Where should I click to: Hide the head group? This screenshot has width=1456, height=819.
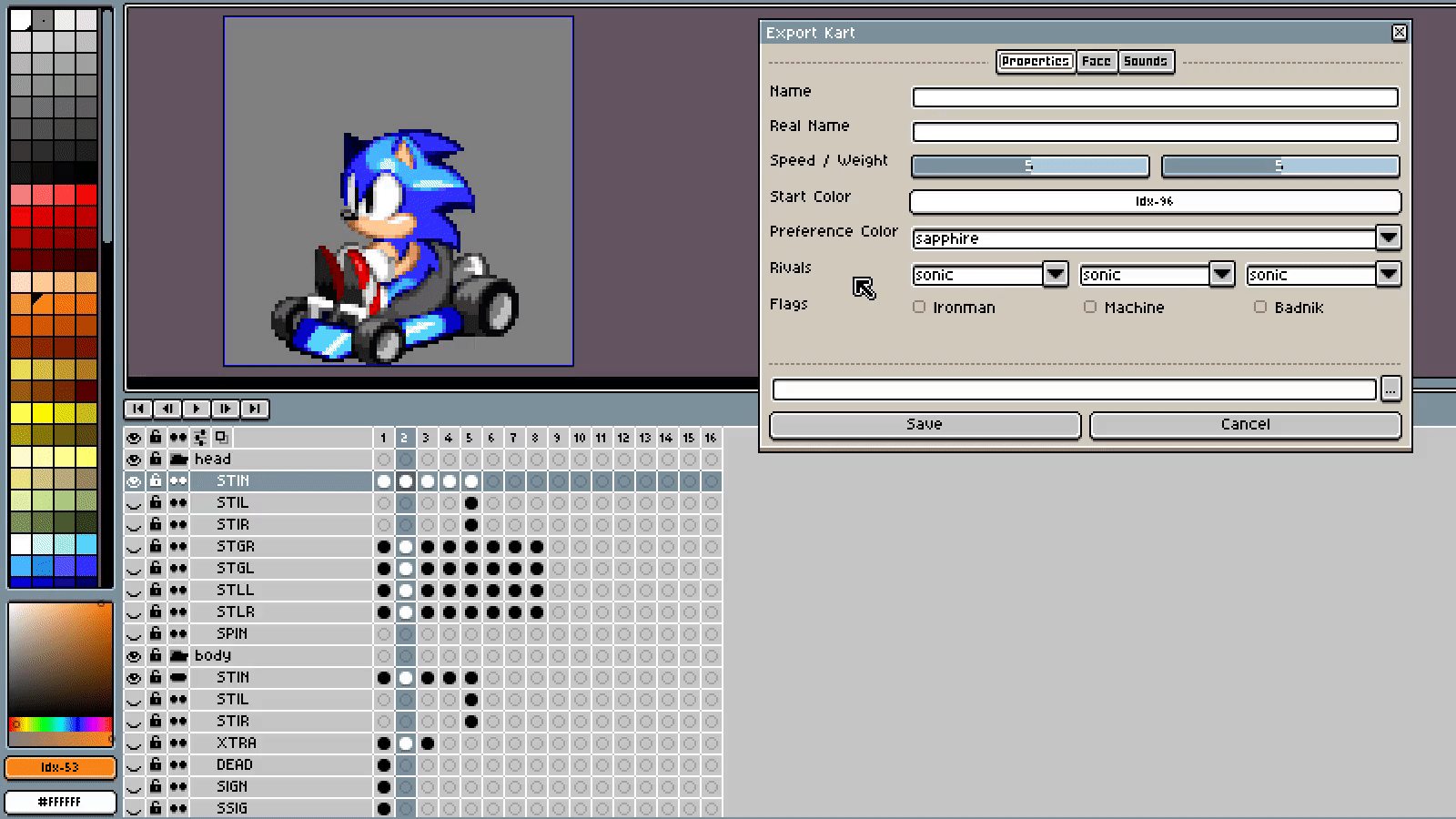(x=134, y=460)
